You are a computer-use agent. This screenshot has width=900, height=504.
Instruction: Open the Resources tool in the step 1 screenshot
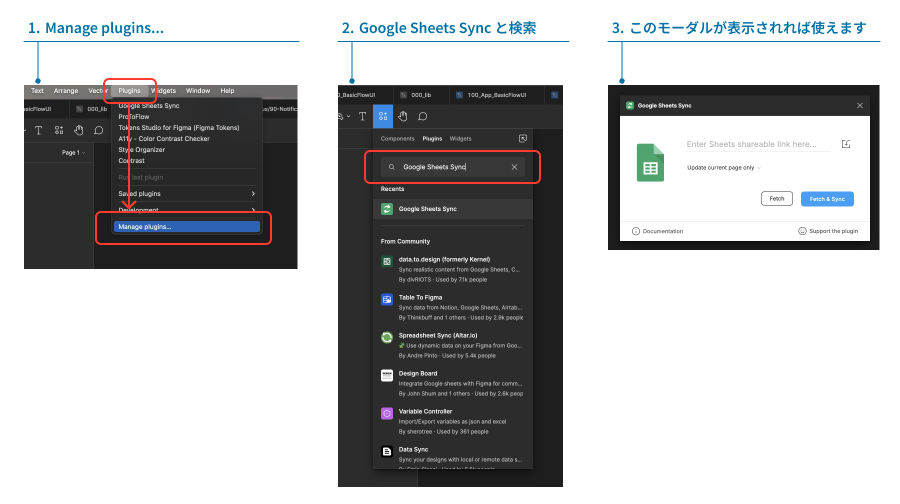click(x=59, y=130)
